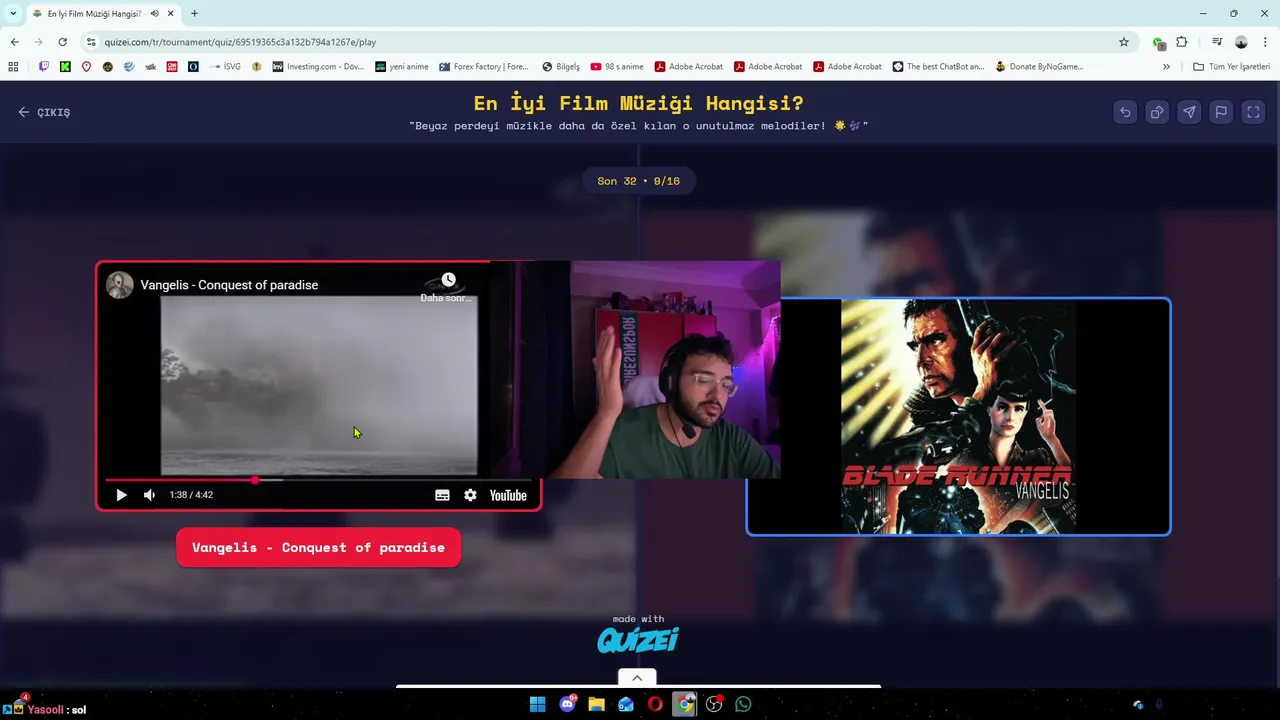Screen dimensions: 1280x720
Task: Open the Tüm Yer İşaretleri folder
Action: (x=1232, y=67)
